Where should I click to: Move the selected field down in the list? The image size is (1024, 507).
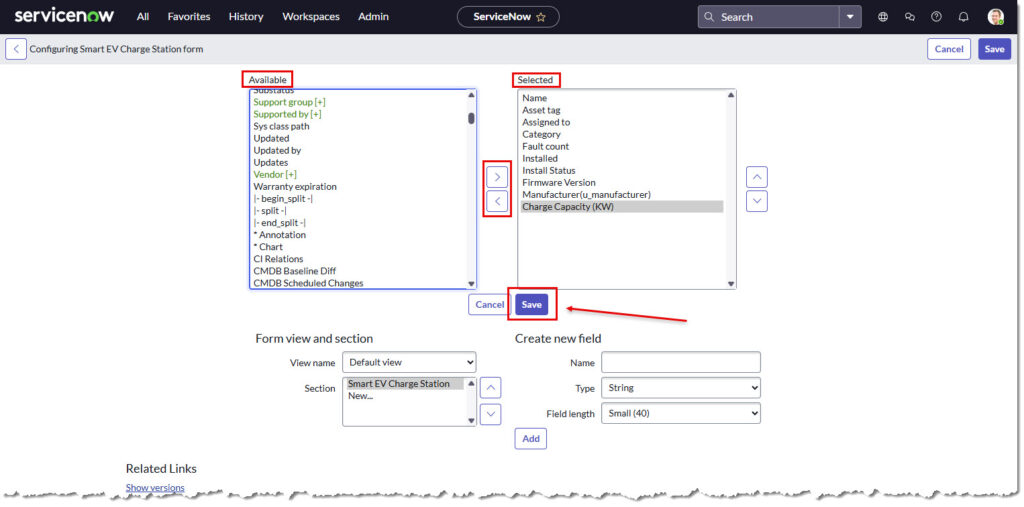click(x=757, y=201)
